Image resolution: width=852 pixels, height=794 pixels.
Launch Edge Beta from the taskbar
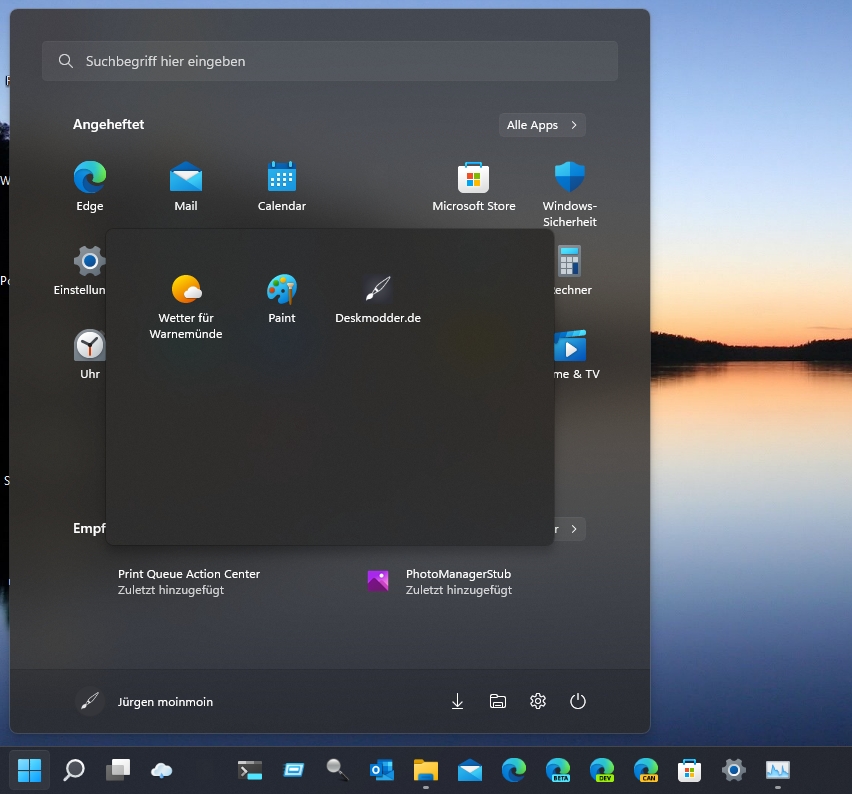click(558, 770)
